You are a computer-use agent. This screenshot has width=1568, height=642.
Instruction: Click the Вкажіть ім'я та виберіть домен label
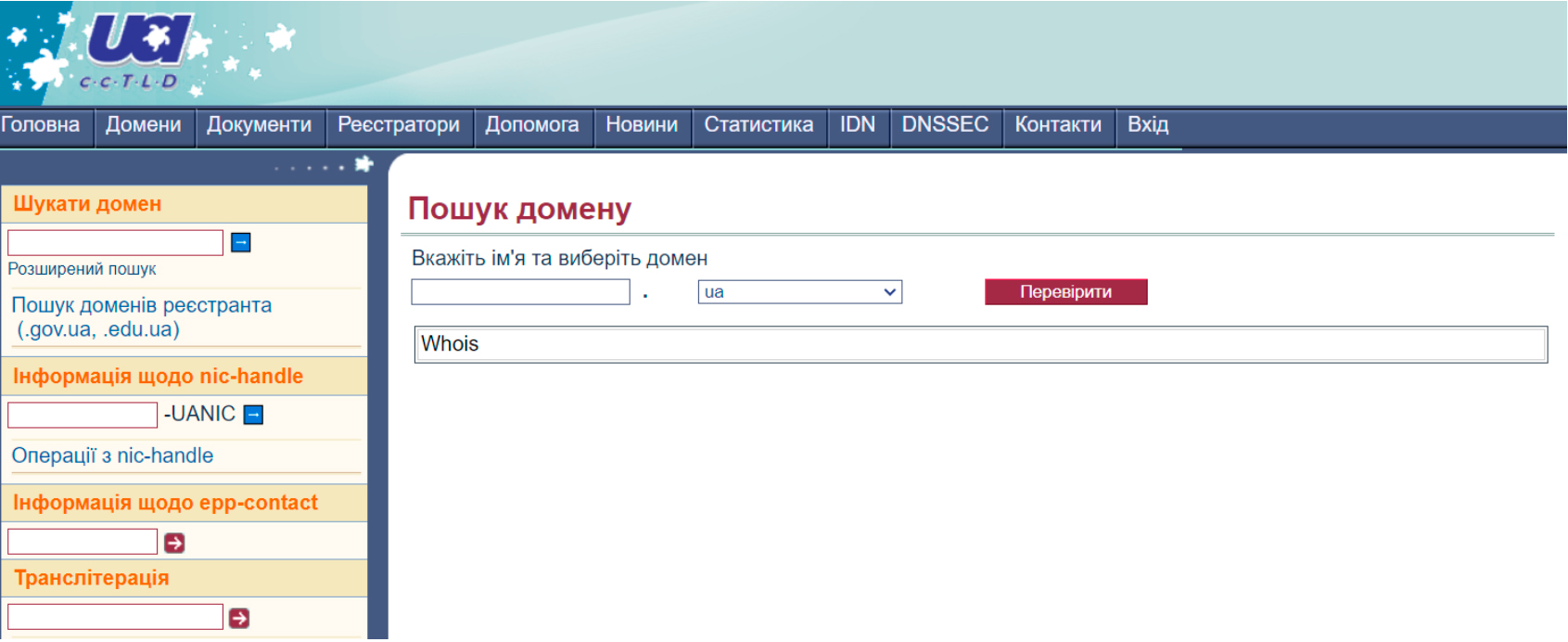point(559,258)
